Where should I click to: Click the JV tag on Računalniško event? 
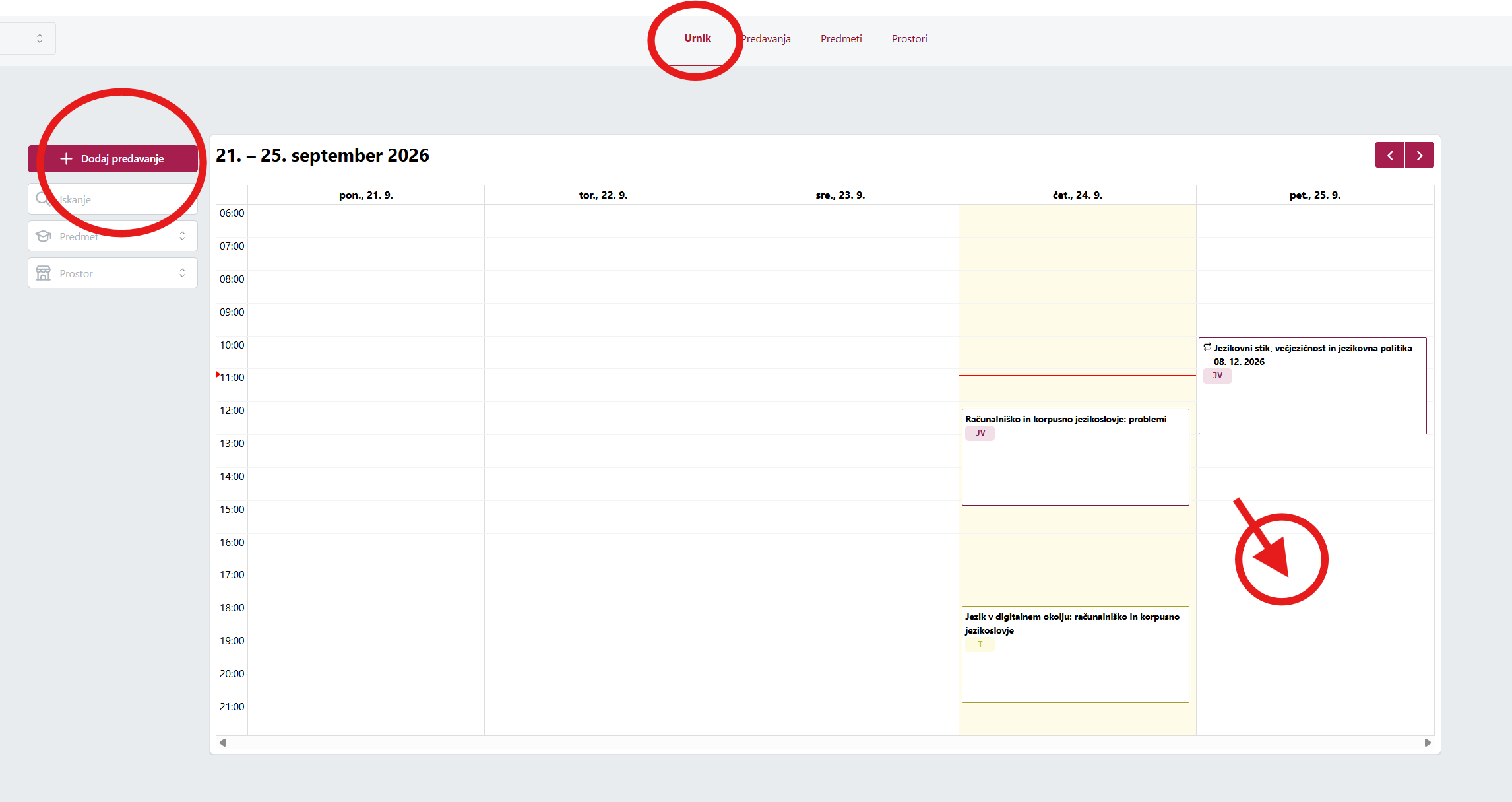click(980, 433)
